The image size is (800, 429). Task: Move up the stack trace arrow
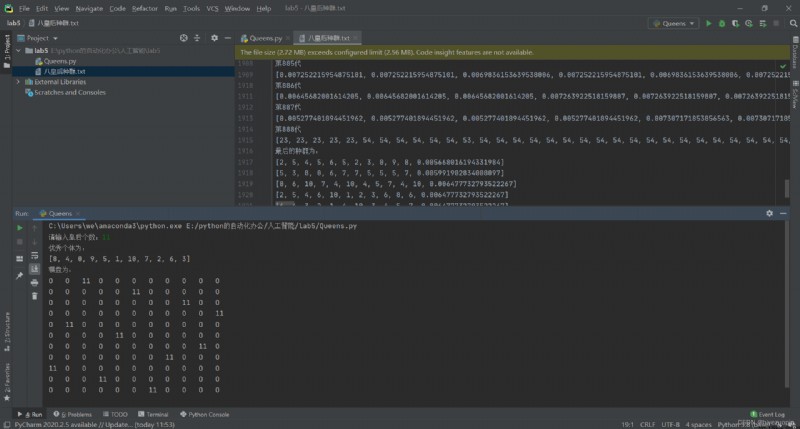click(35, 228)
